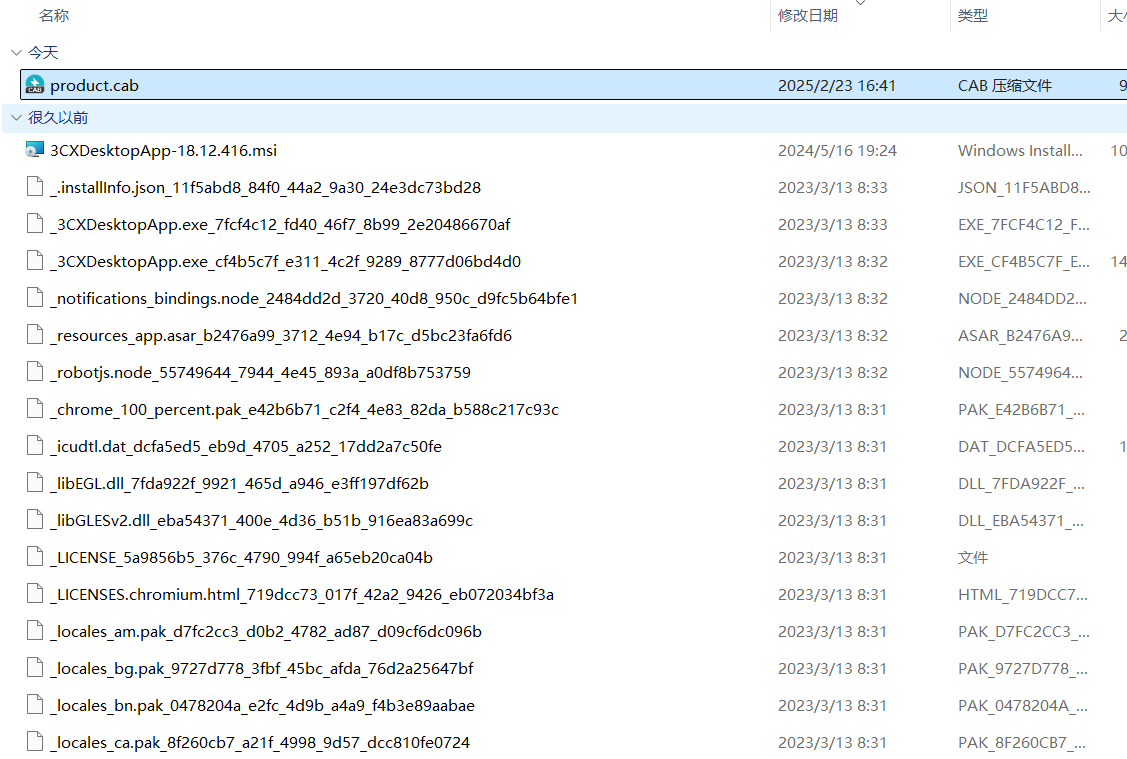
Task: Click the type cell EXE_CF4B5C7F_E...
Action: pos(1024,262)
